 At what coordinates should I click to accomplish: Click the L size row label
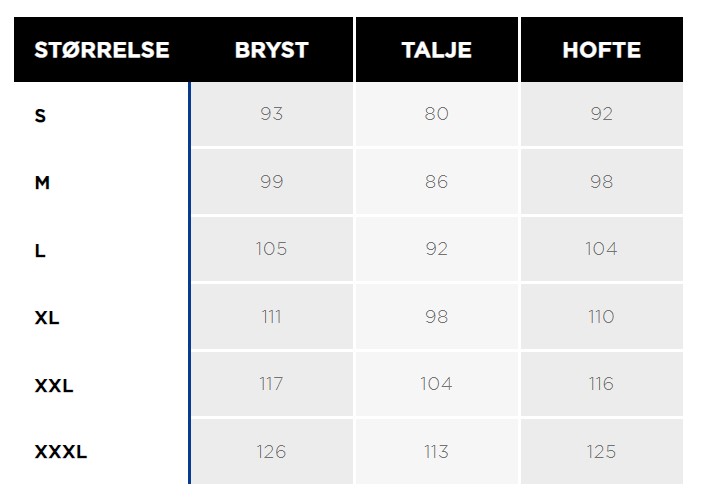[40, 251]
